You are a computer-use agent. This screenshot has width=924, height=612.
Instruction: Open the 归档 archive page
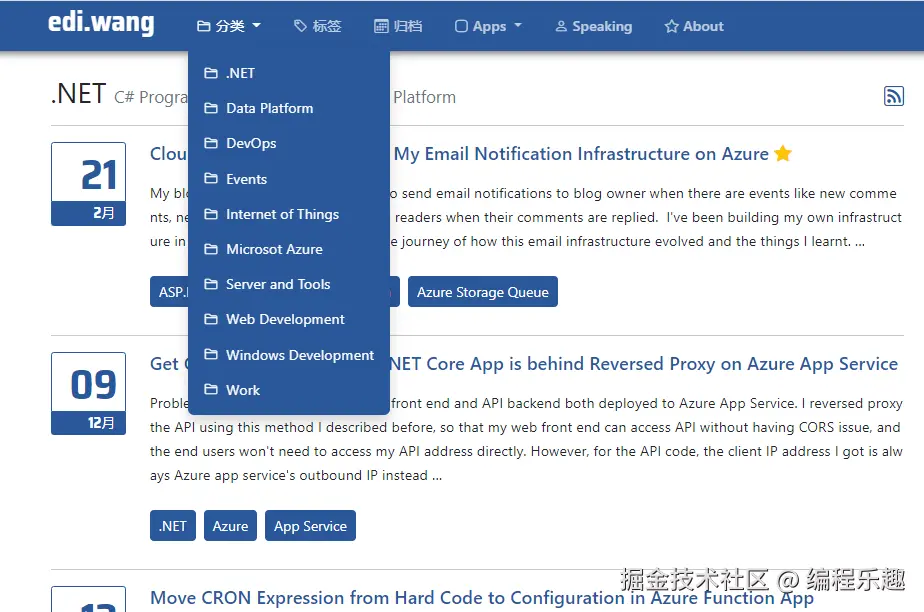398,26
